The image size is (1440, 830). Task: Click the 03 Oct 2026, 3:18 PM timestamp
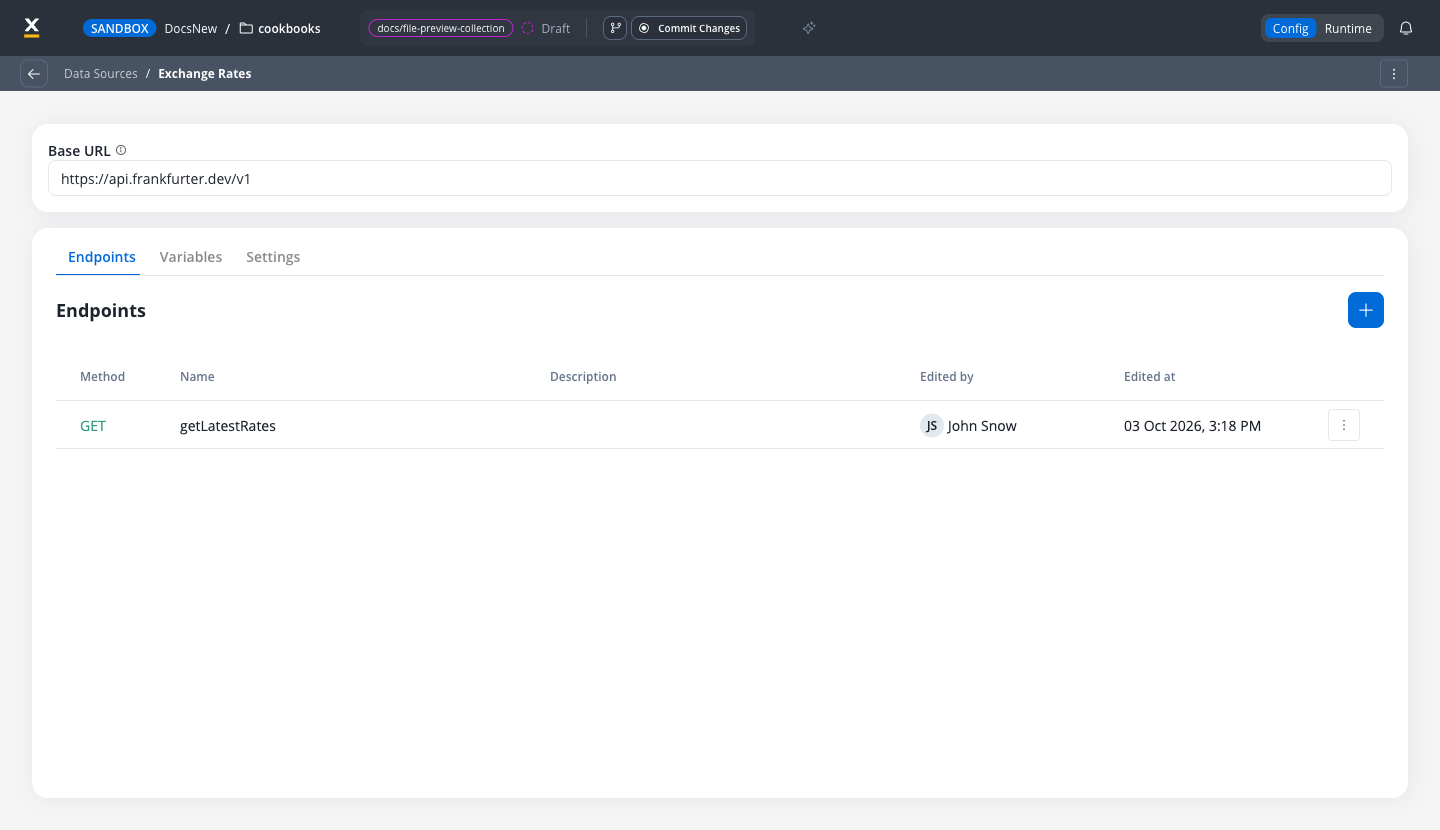click(x=1192, y=426)
